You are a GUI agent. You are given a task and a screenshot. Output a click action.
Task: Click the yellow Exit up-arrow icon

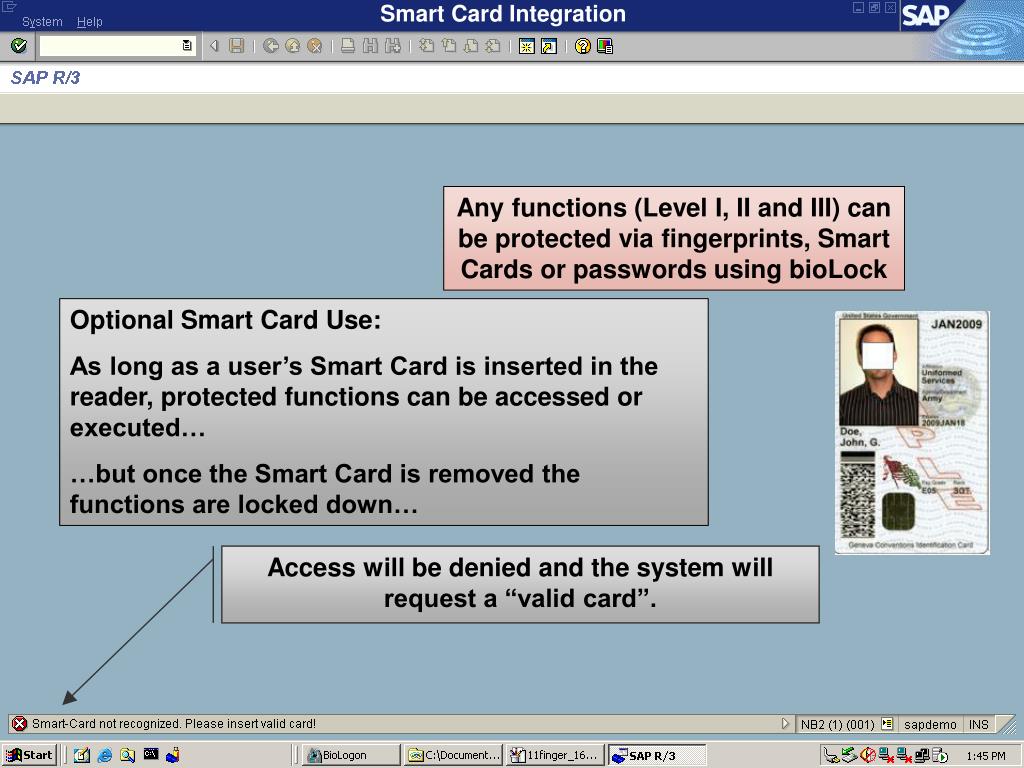click(293, 46)
